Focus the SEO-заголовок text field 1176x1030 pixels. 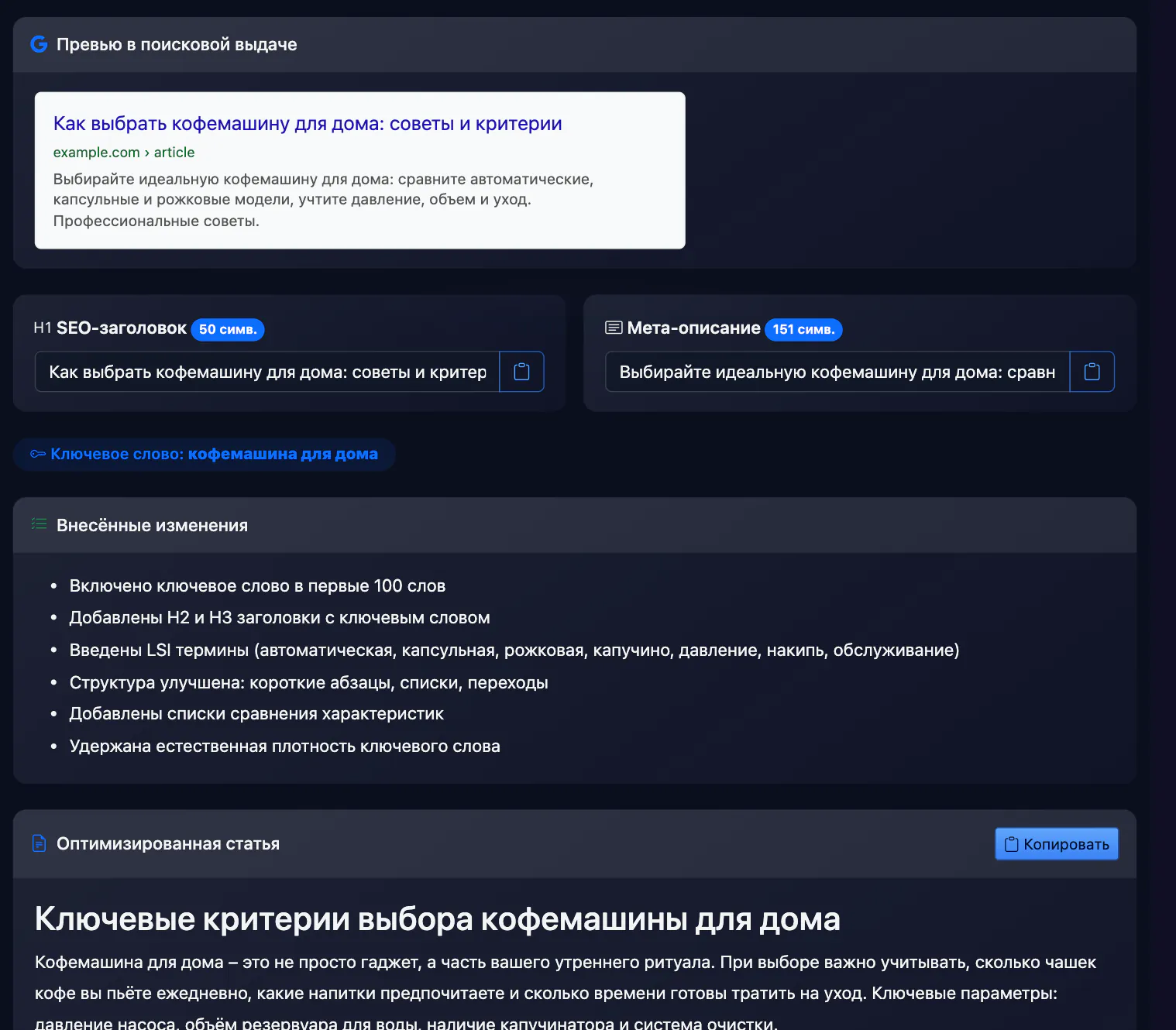click(267, 372)
